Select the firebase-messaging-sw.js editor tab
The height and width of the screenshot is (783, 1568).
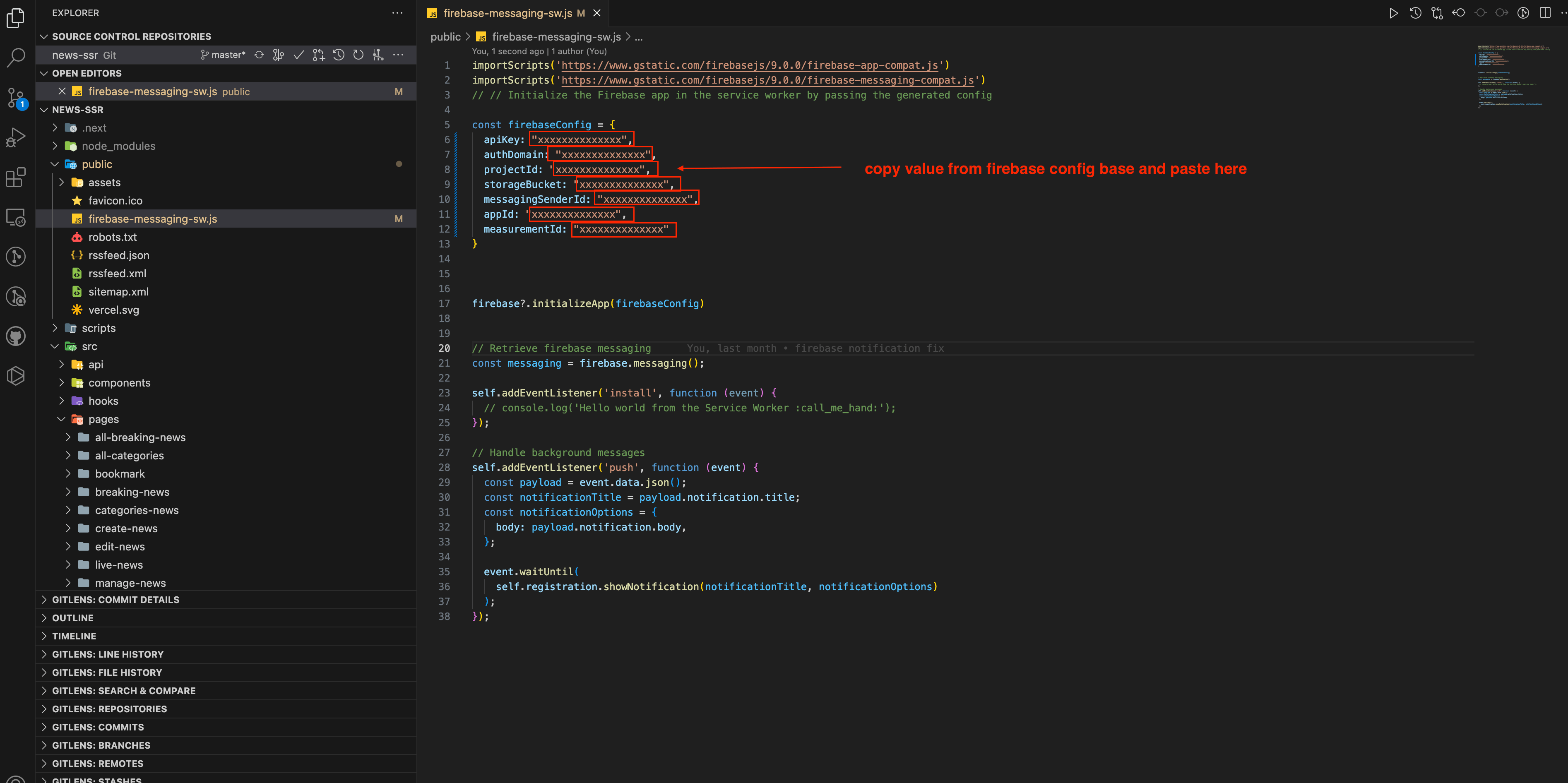click(x=507, y=13)
